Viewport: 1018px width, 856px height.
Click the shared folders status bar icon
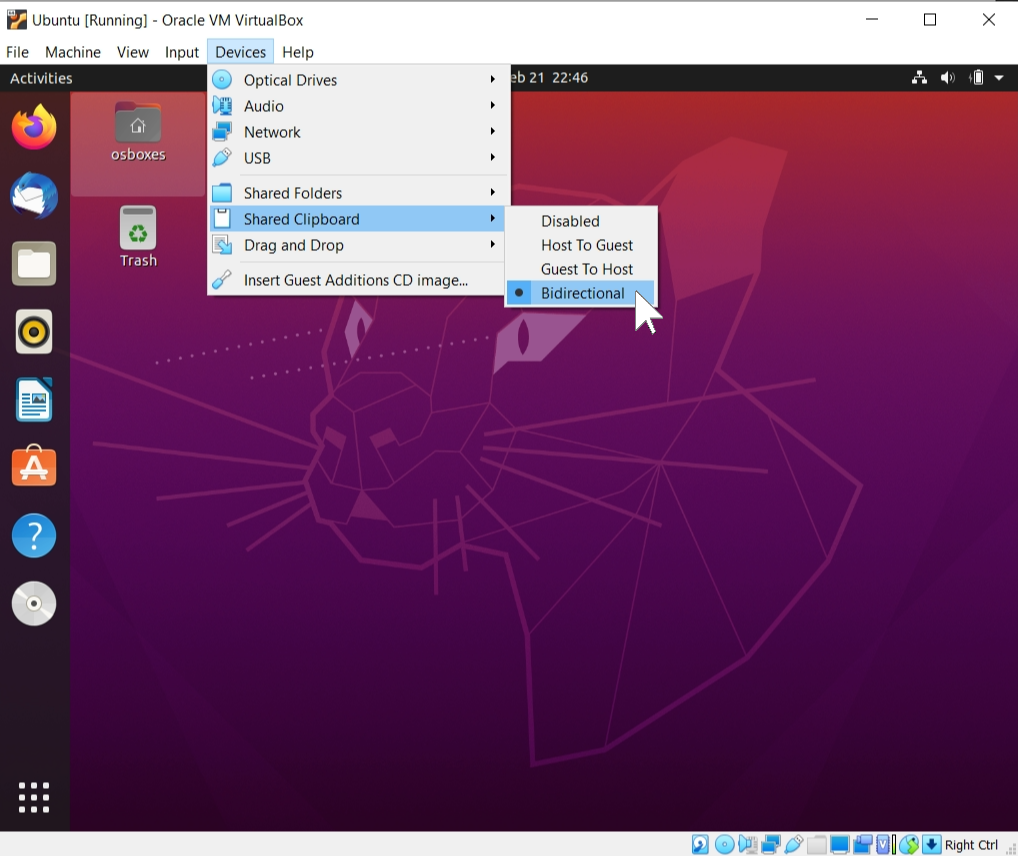click(817, 844)
